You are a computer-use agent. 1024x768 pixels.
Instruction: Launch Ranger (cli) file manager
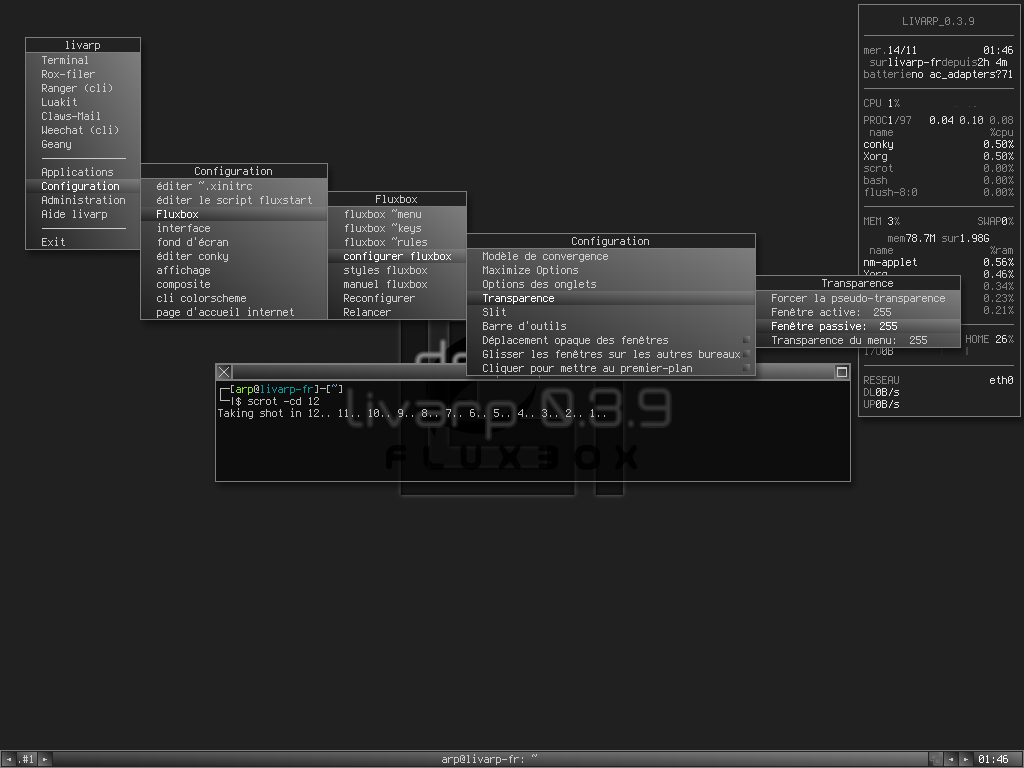(83, 88)
